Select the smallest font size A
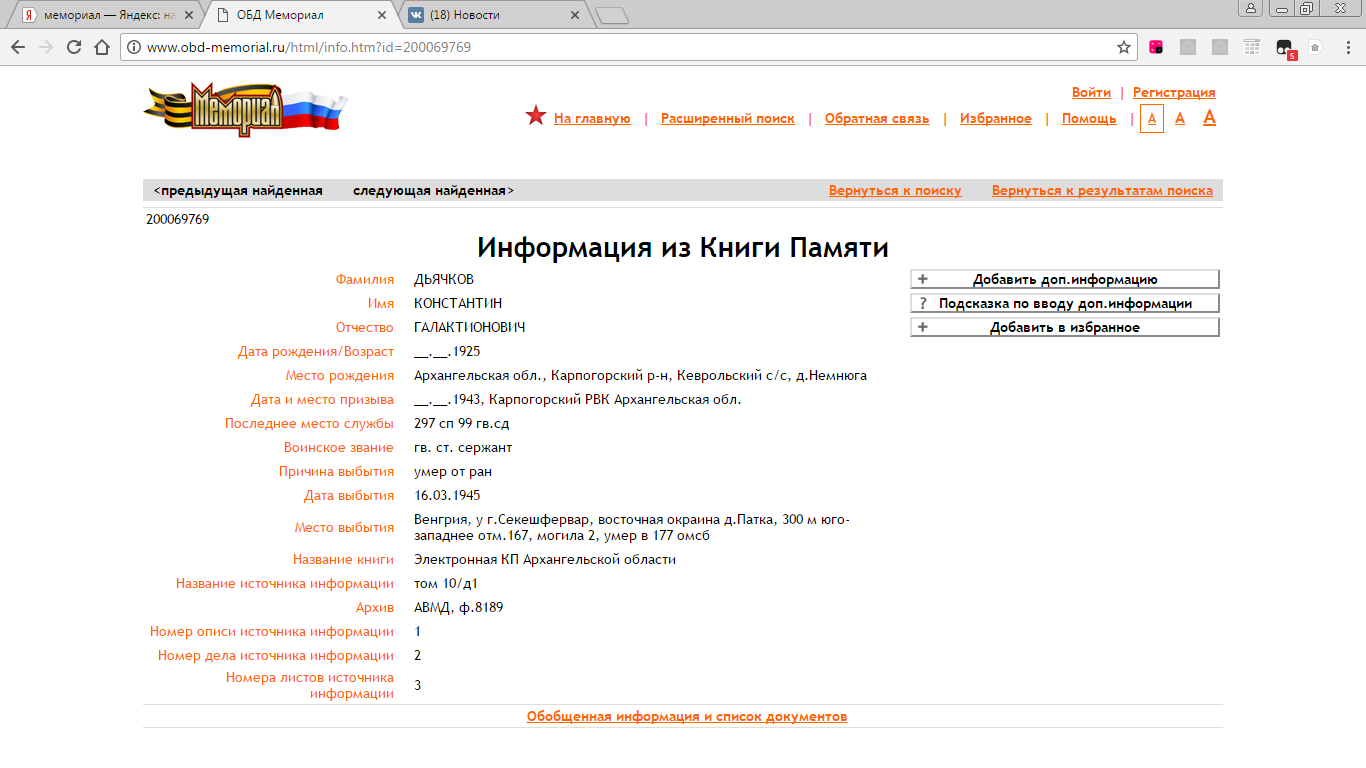The image size is (1366, 768). (x=1152, y=118)
